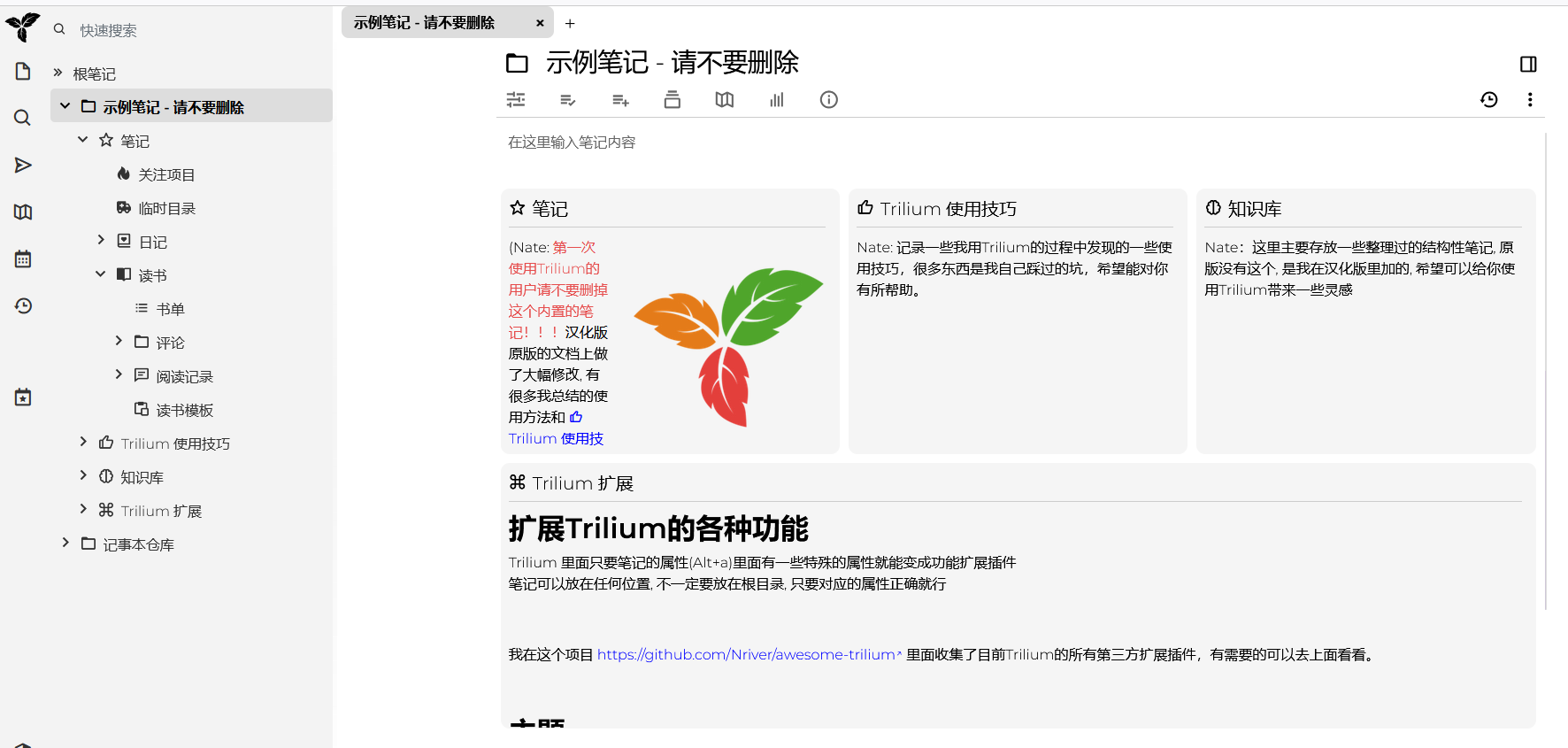Open the search notes icon in left bar
1568x748 pixels.
click(x=23, y=118)
